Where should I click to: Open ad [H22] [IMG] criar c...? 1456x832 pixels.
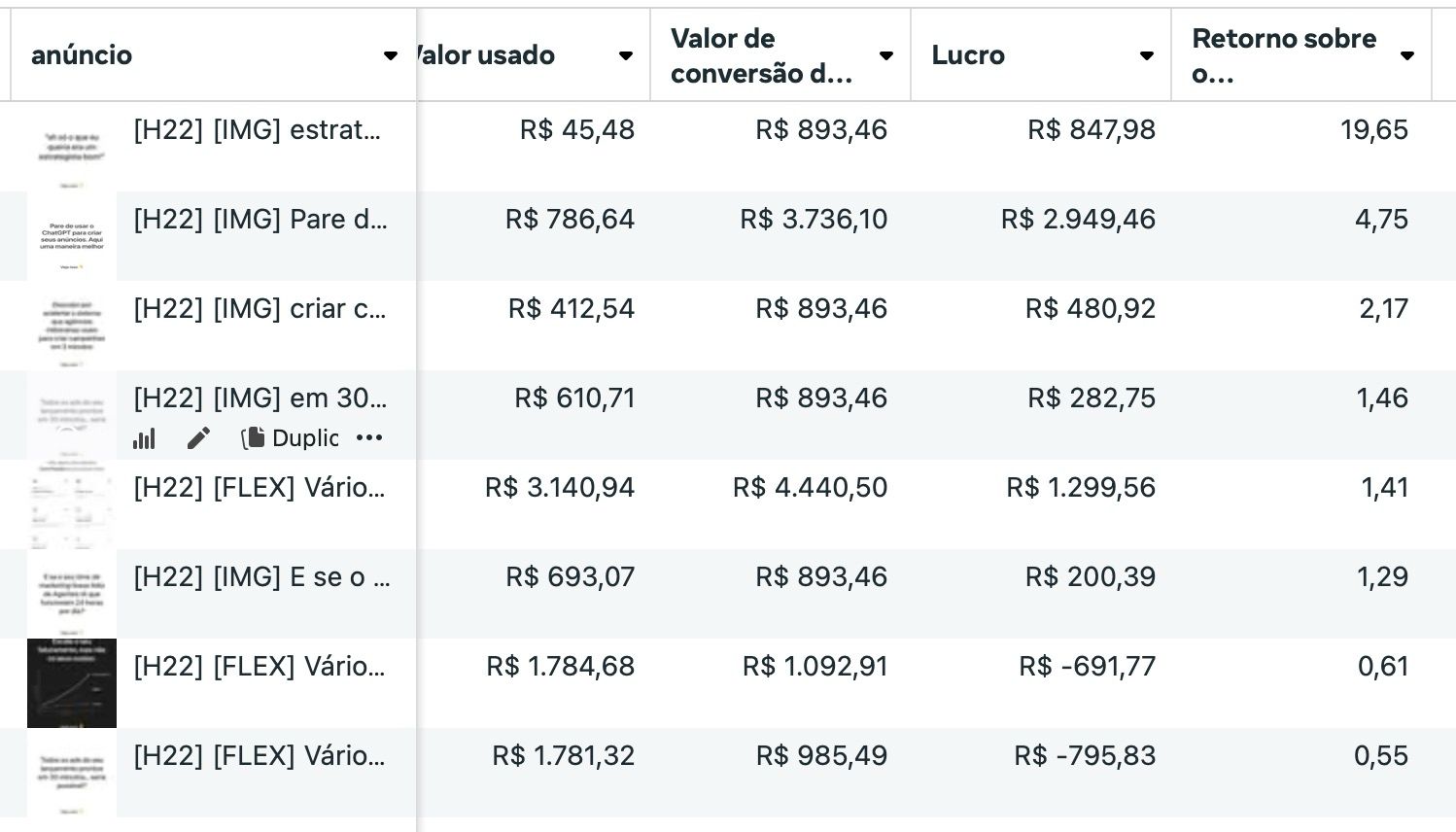260,308
